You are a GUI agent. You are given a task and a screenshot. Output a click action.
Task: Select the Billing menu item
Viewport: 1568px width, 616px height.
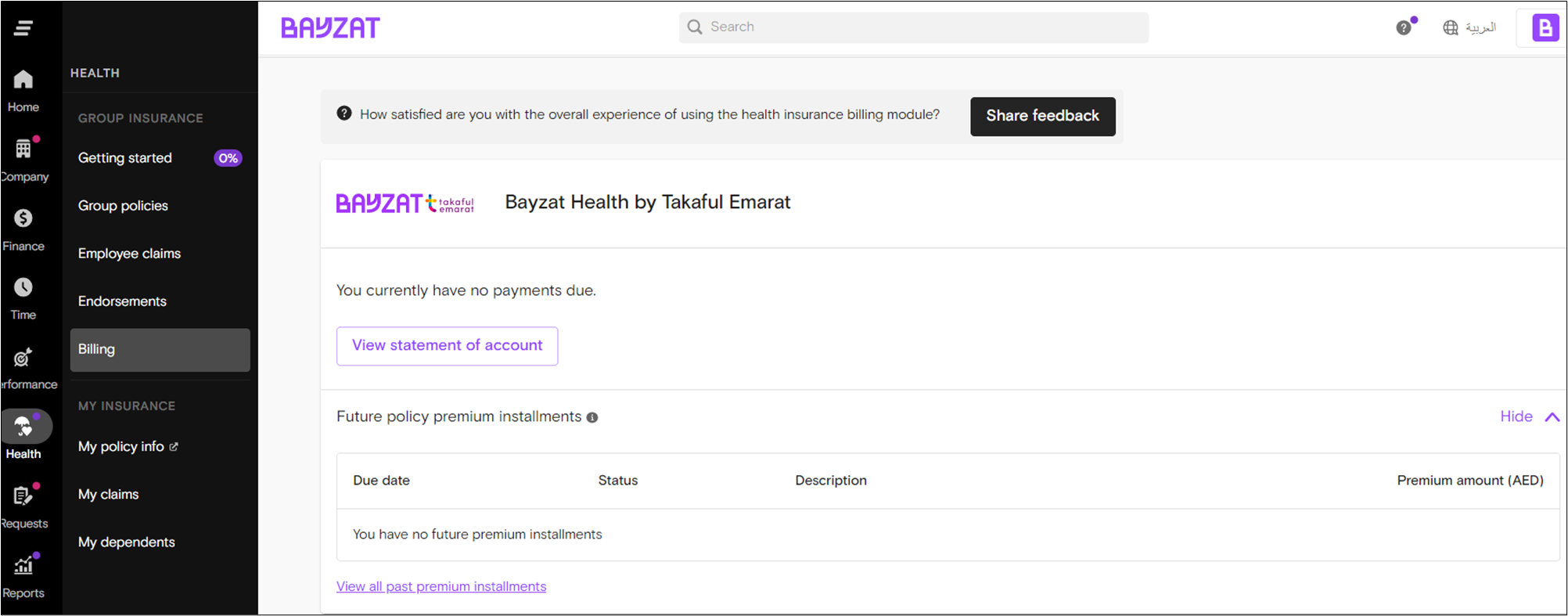tap(160, 350)
